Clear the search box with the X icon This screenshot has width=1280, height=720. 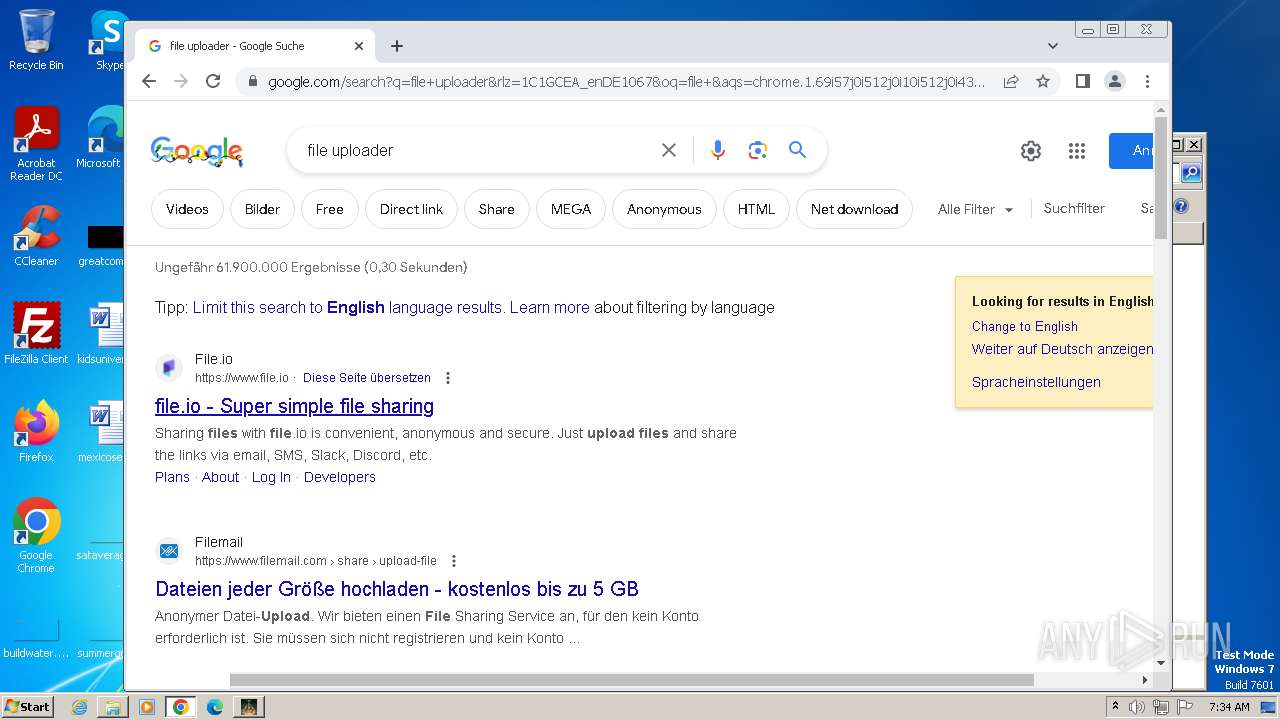(669, 150)
